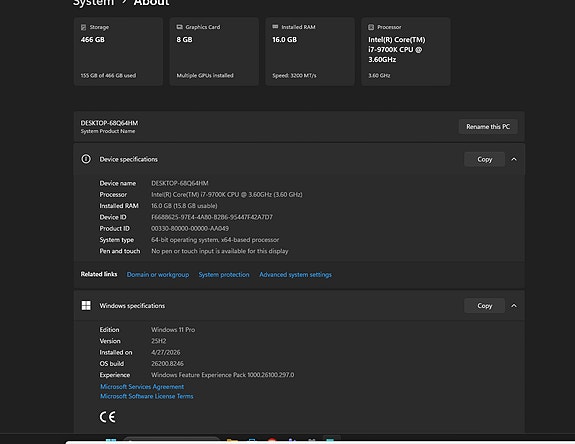Go back to System in the breadcrumb
This screenshot has width=575, height=444.
coord(93,3)
